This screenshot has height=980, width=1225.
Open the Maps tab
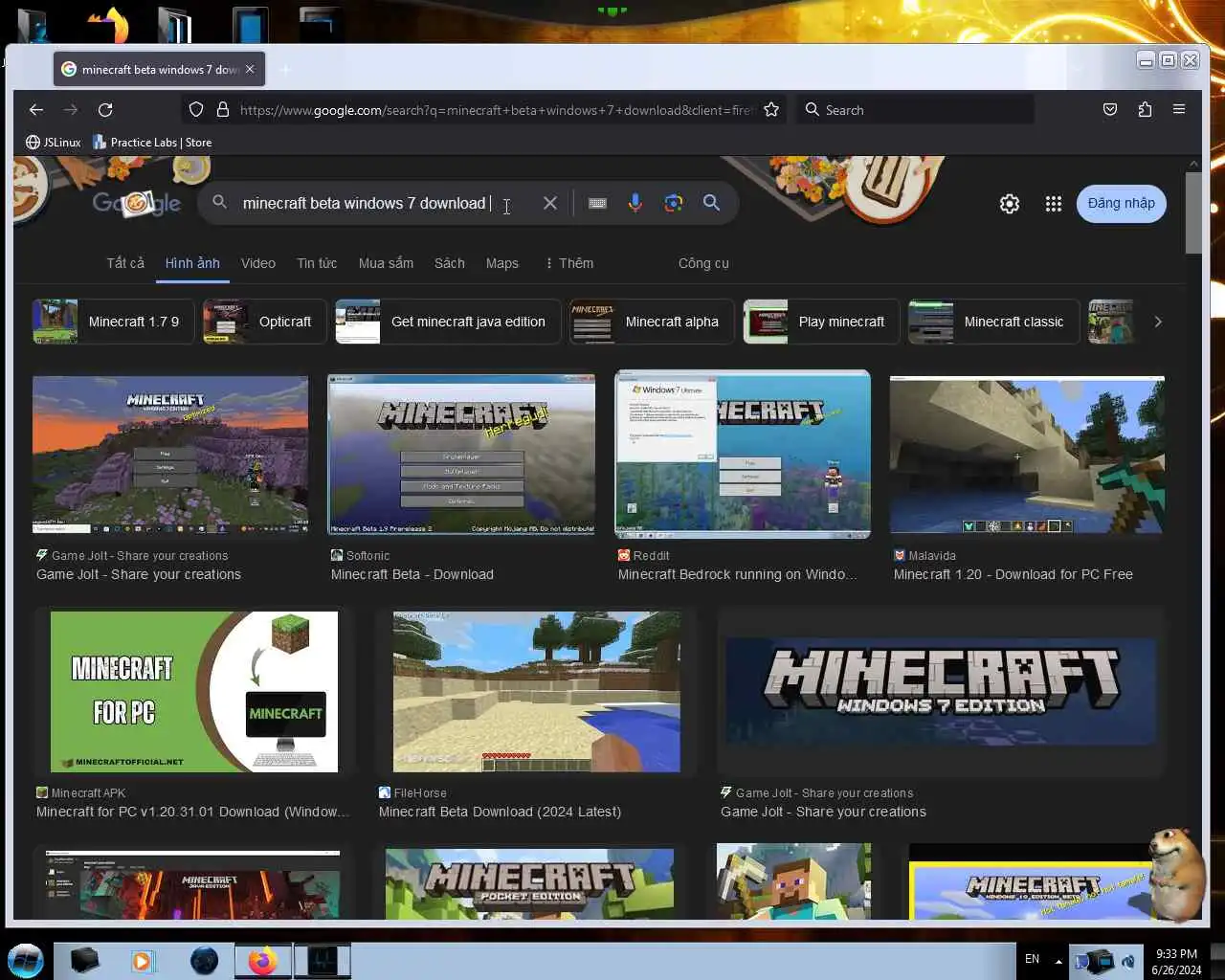(x=502, y=263)
